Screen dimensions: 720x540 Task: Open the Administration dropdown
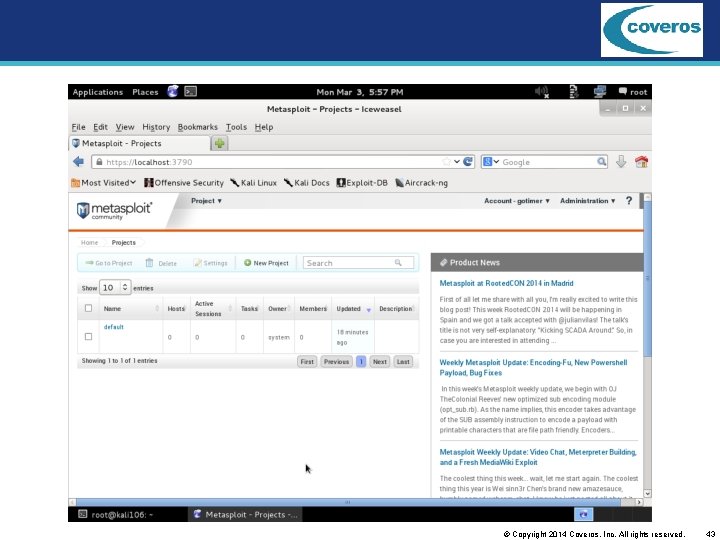coord(587,201)
